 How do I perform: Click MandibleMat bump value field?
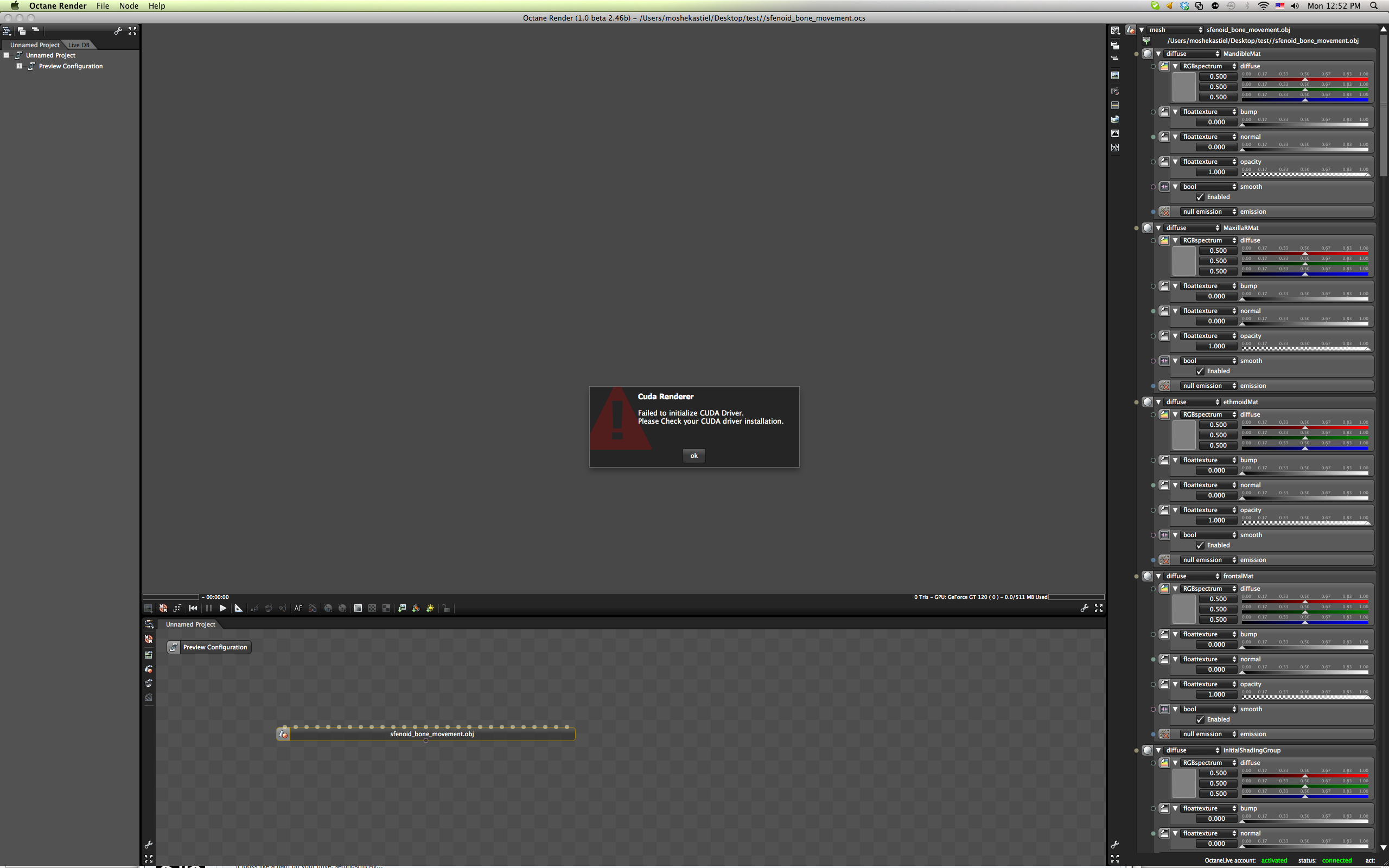pos(1216,122)
